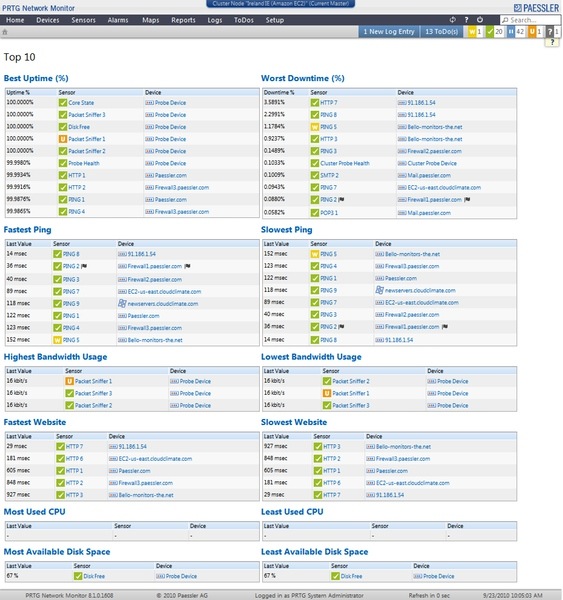Open Packet Sniffer 2 in Lowest Bandwidth Usage
This screenshot has height=600, width=563.
coord(351,381)
